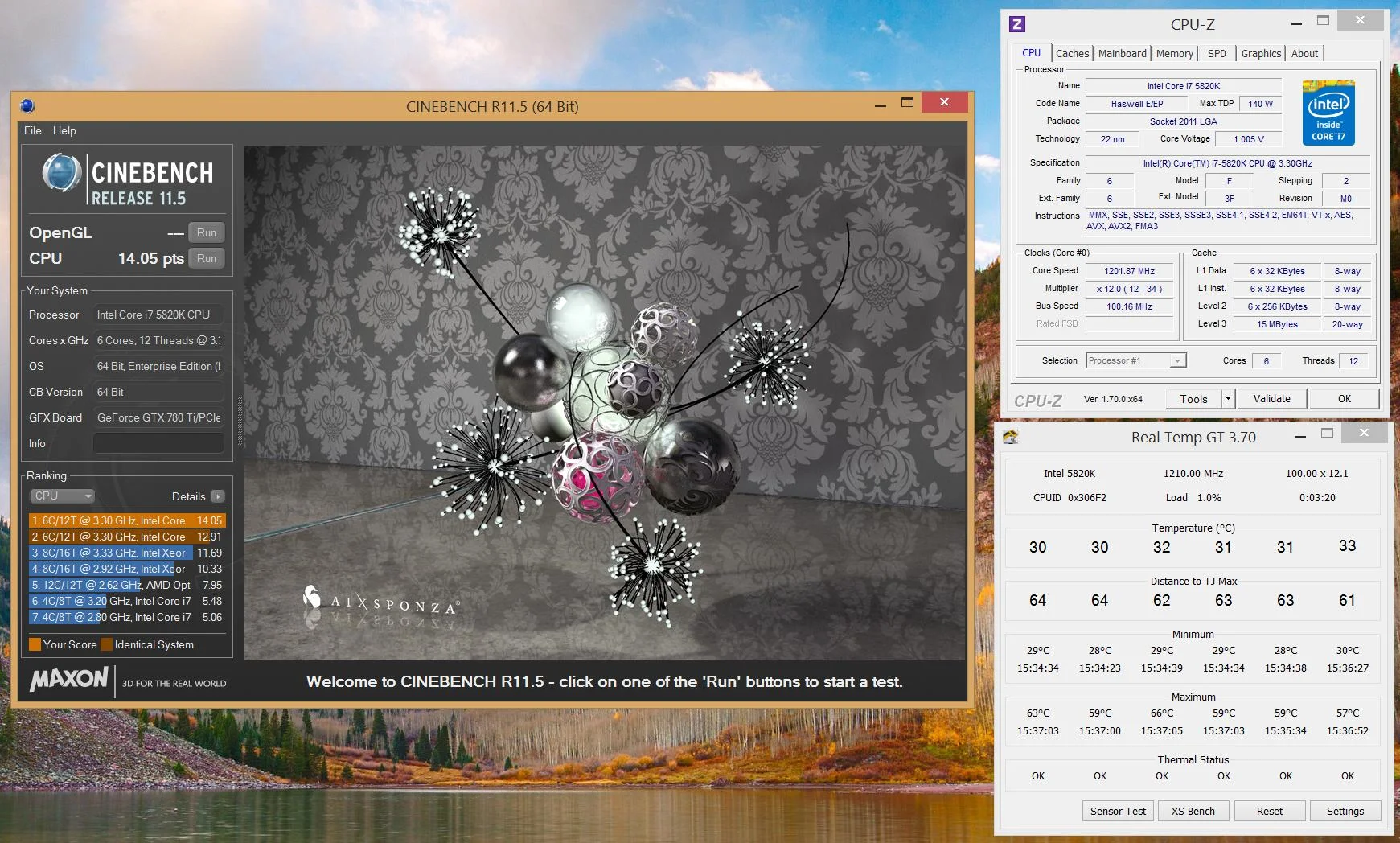The height and width of the screenshot is (843, 1400).
Task: Click the Core Speed value 1201.87 MHz
Action: tap(1129, 271)
